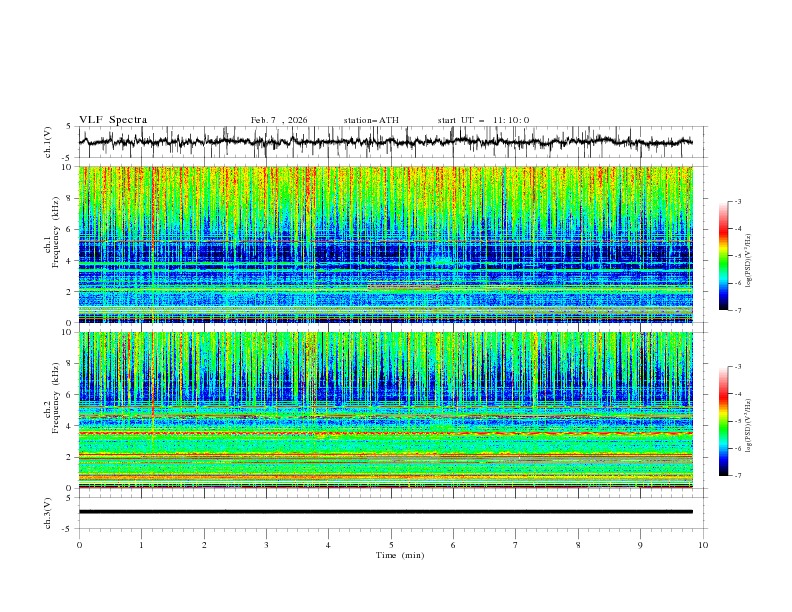
Task: Click the '-3' label on upper color bar
Action: (738, 201)
